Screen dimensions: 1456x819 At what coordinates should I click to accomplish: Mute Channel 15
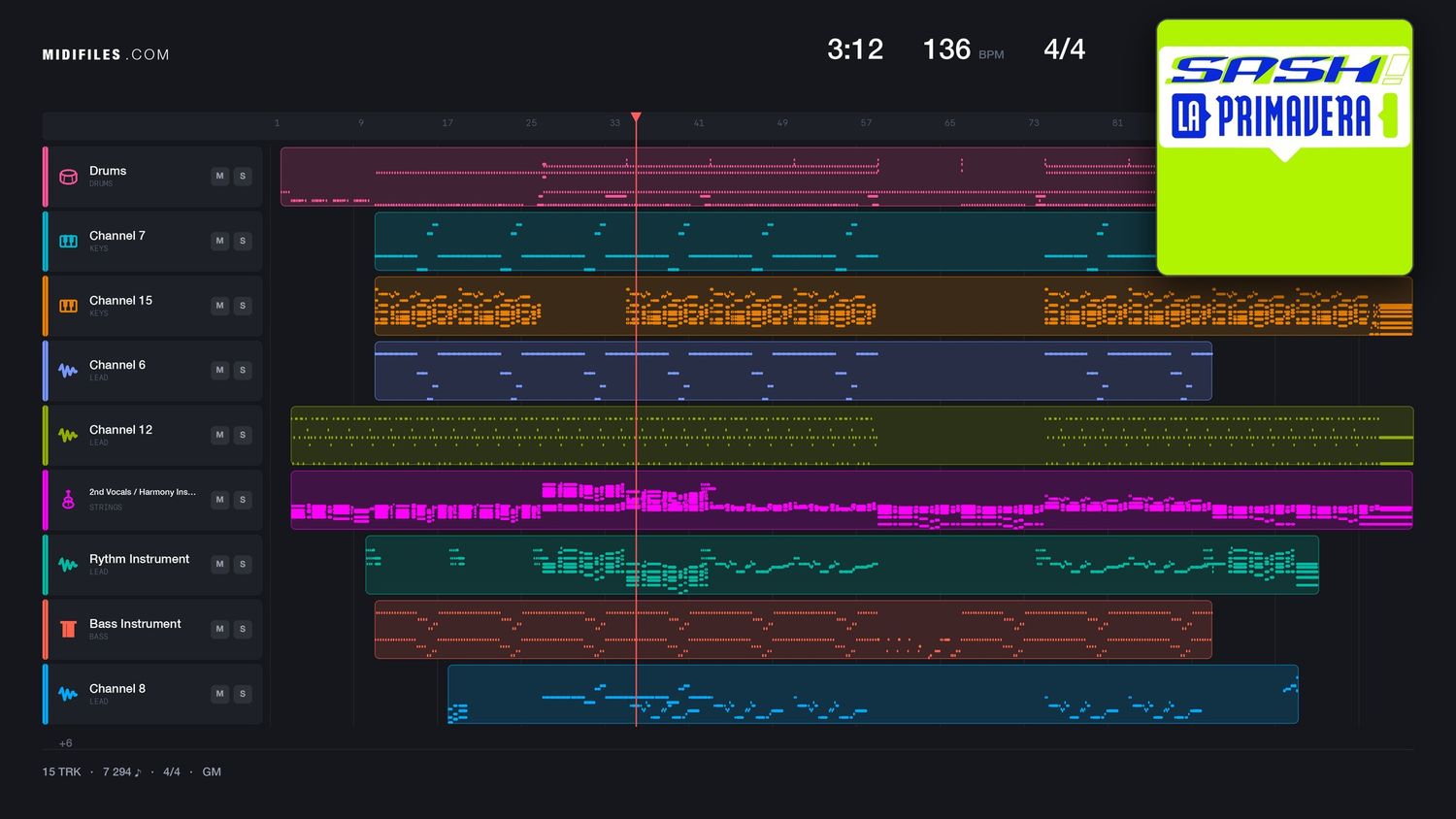tap(220, 306)
